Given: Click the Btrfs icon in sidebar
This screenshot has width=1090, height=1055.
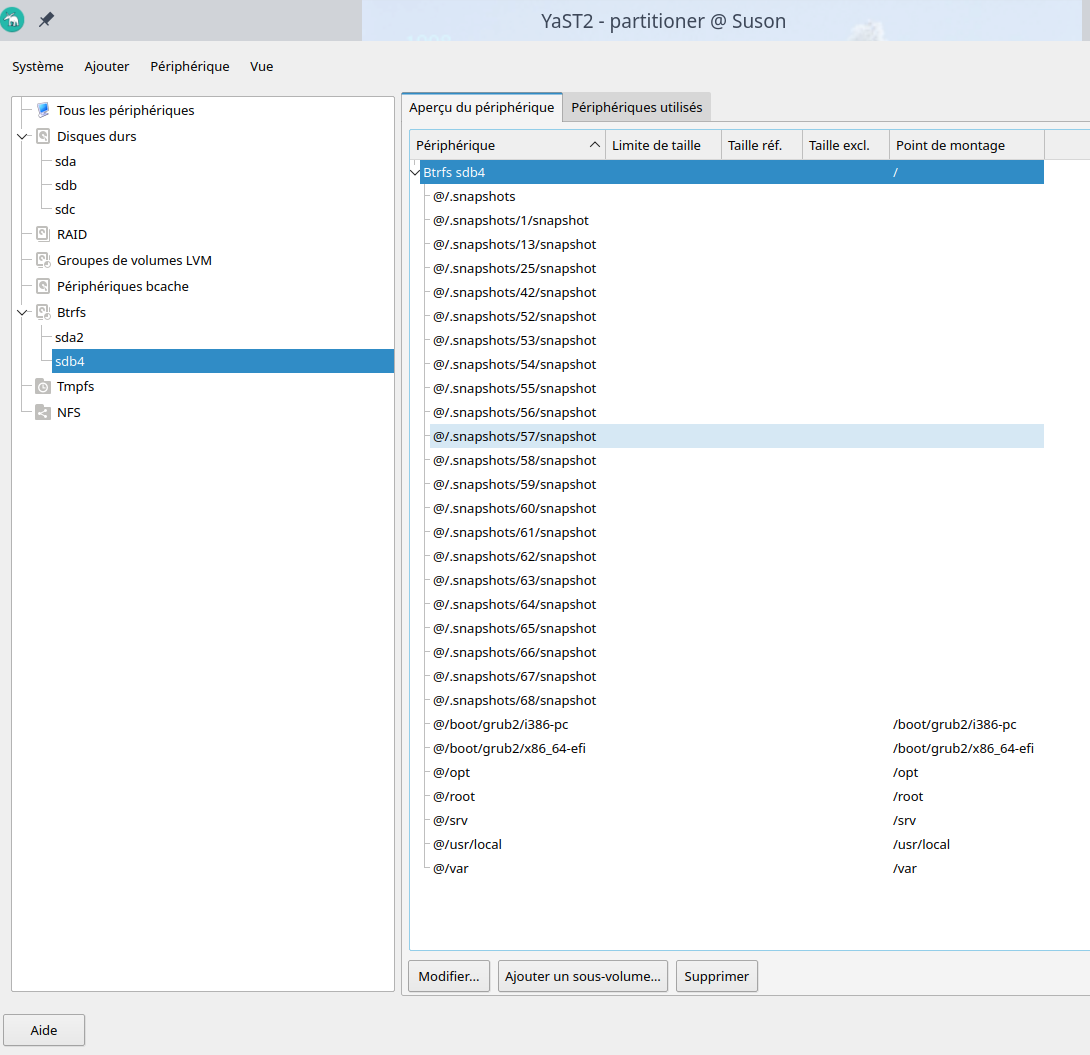Looking at the screenshot, I should pyautogui.click(x=43, y=312).
